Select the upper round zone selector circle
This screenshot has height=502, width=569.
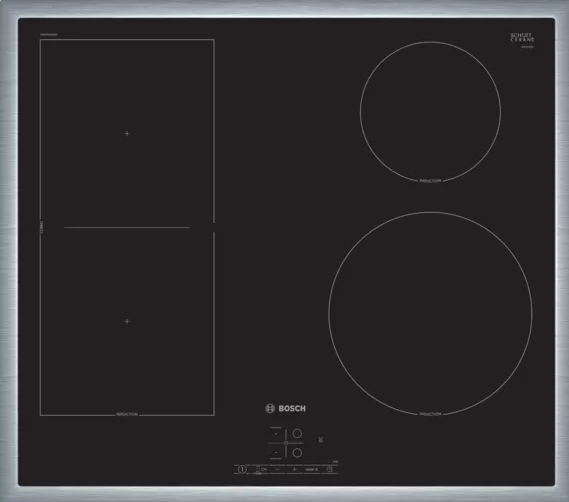pos(297,433)
